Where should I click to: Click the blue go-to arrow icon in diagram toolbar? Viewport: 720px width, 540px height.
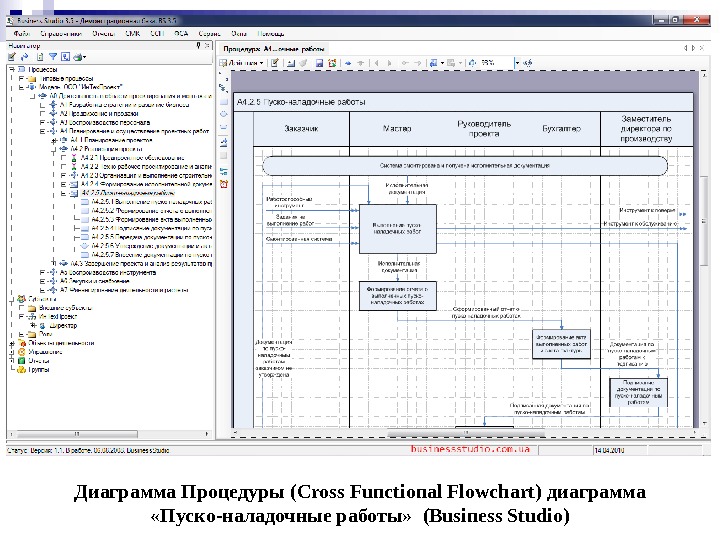click(348, 63)
